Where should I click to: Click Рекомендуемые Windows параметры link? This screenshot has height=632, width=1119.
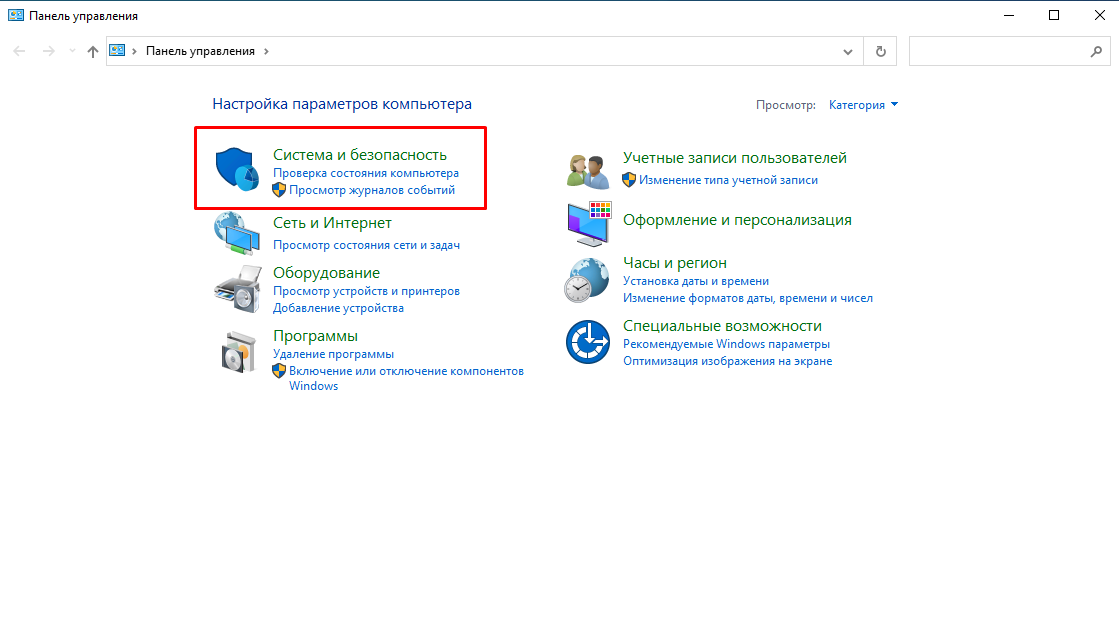point(726,344)
